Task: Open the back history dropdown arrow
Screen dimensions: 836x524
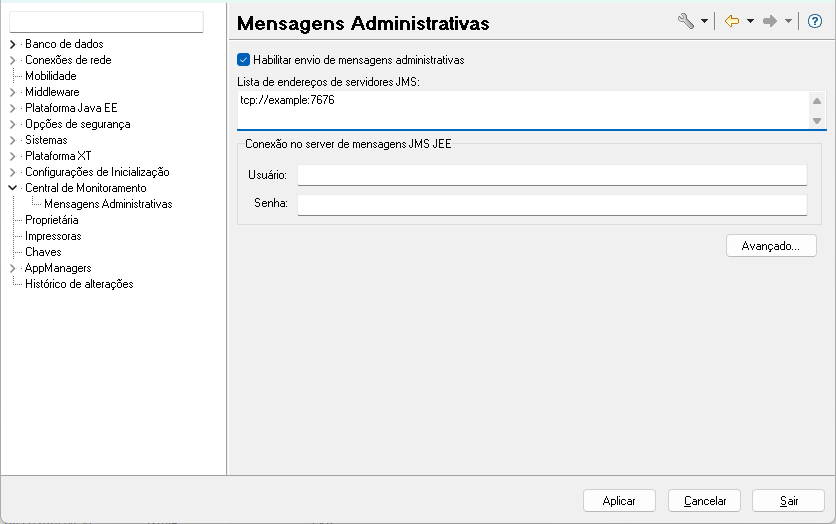Action: 750,21
